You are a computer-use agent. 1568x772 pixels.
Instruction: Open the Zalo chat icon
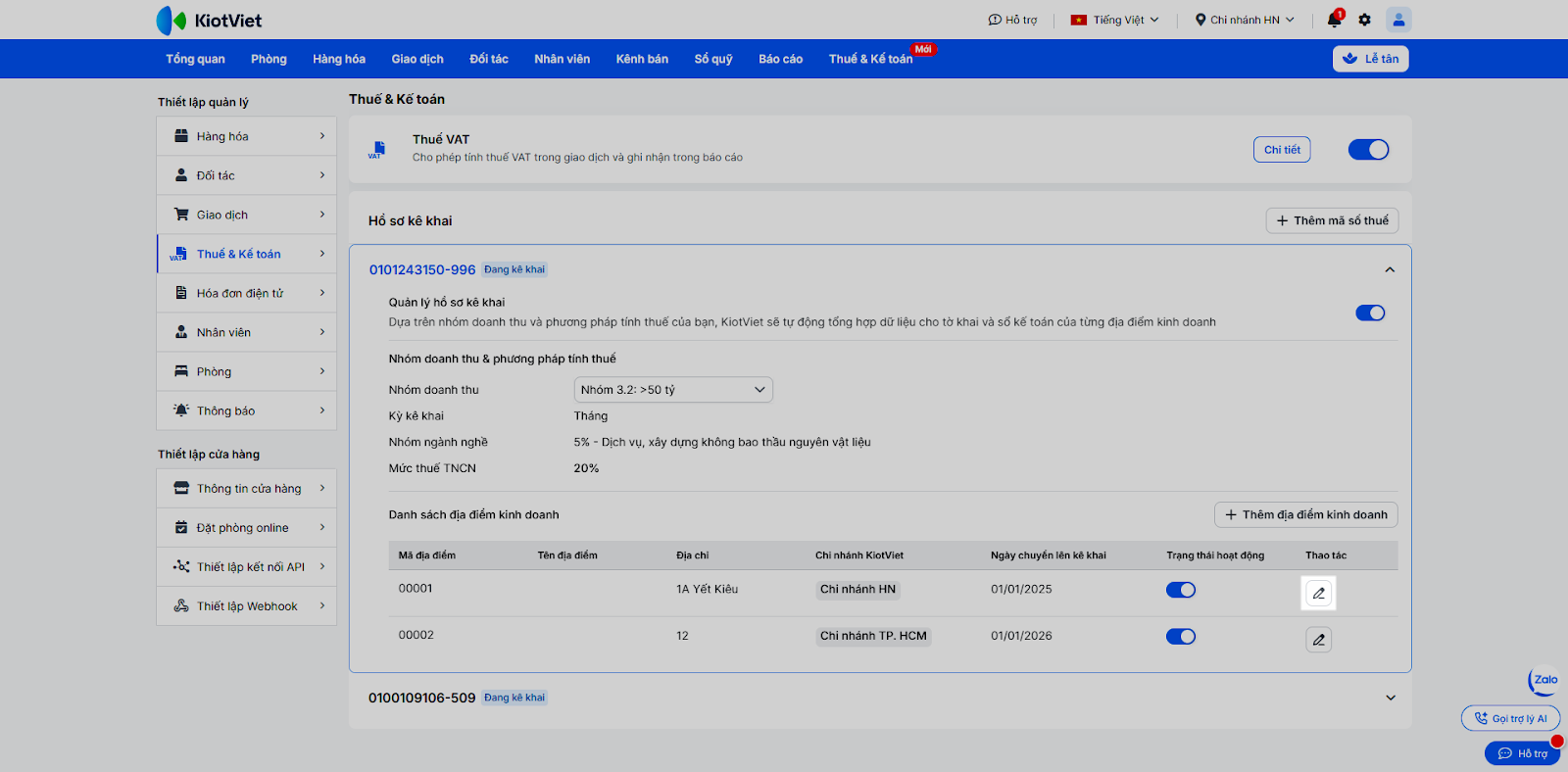pos(1544,680)
